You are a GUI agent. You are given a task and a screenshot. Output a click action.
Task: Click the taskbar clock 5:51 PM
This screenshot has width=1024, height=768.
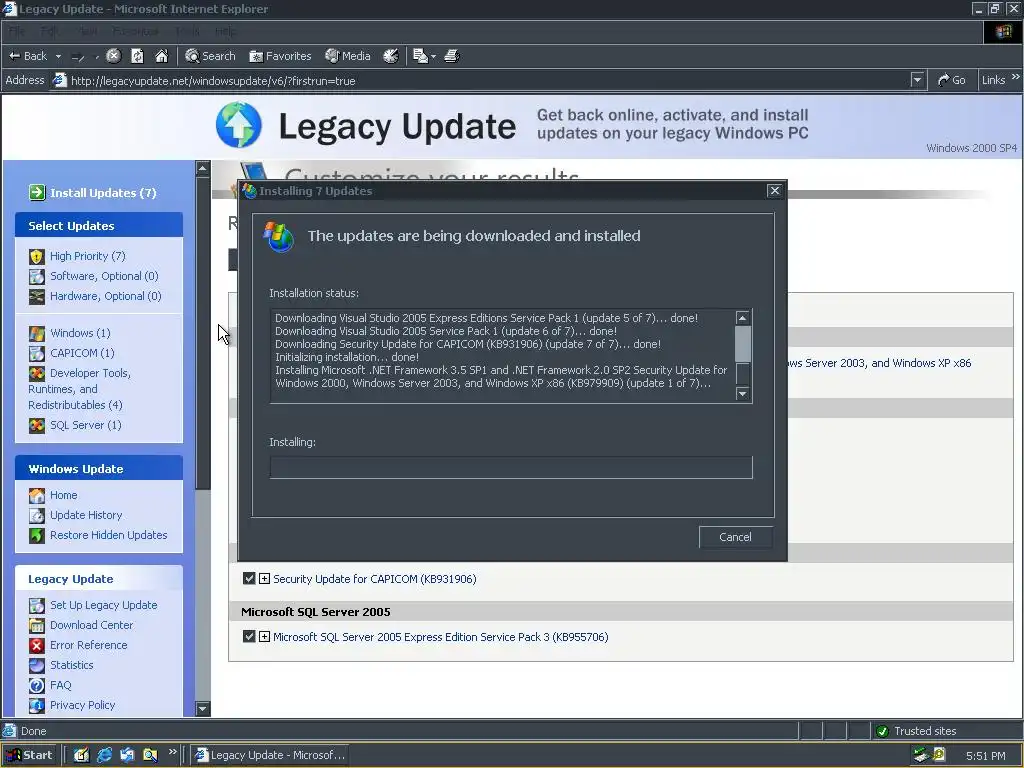[985, 756]
